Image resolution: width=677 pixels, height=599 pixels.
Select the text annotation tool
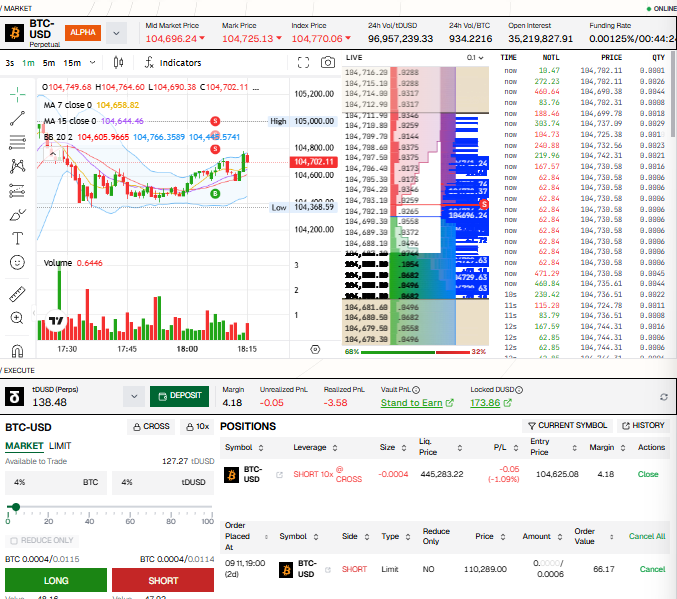click(x=17, y=238)
